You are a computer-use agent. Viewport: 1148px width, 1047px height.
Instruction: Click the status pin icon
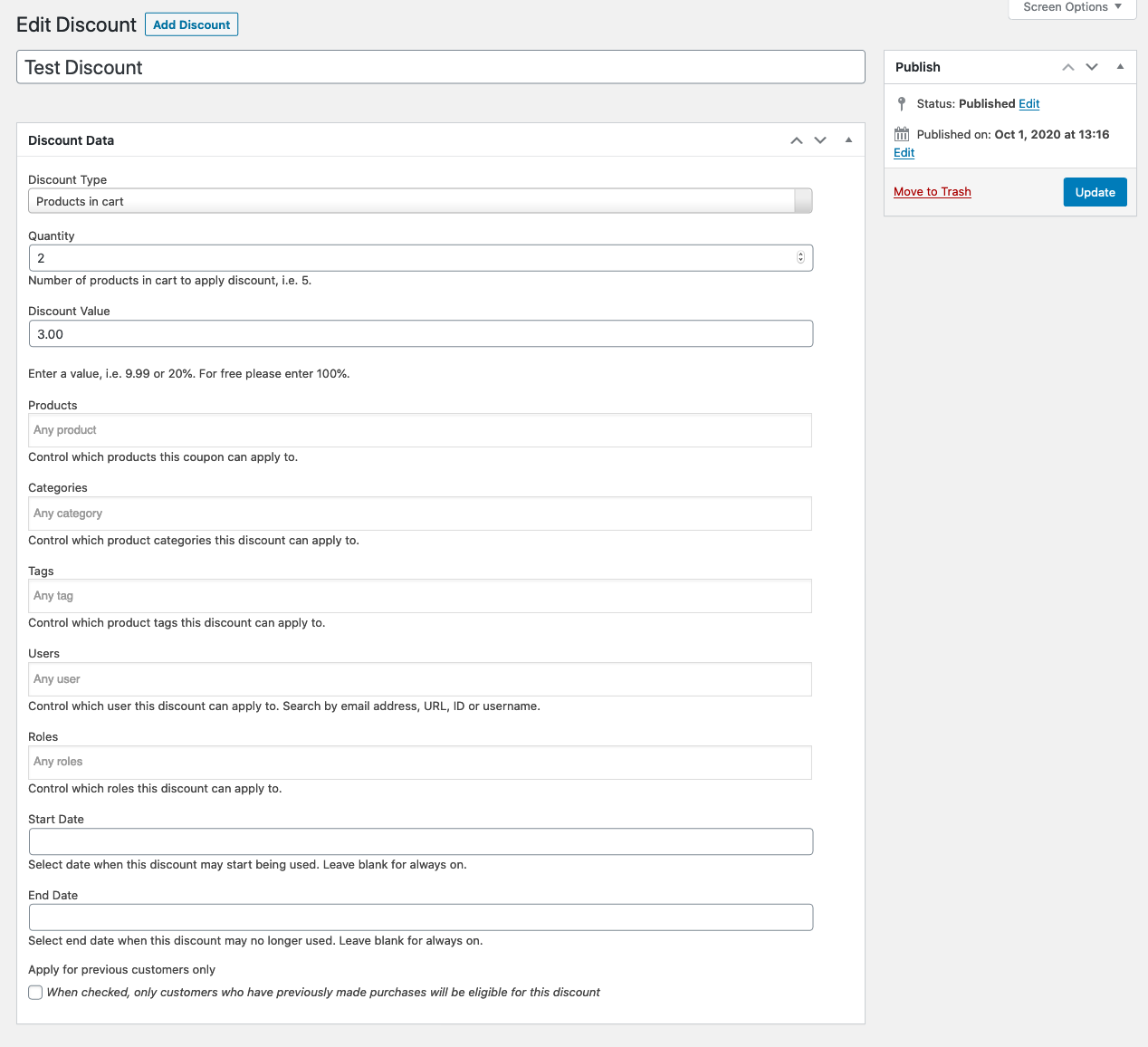pos(902,104)
